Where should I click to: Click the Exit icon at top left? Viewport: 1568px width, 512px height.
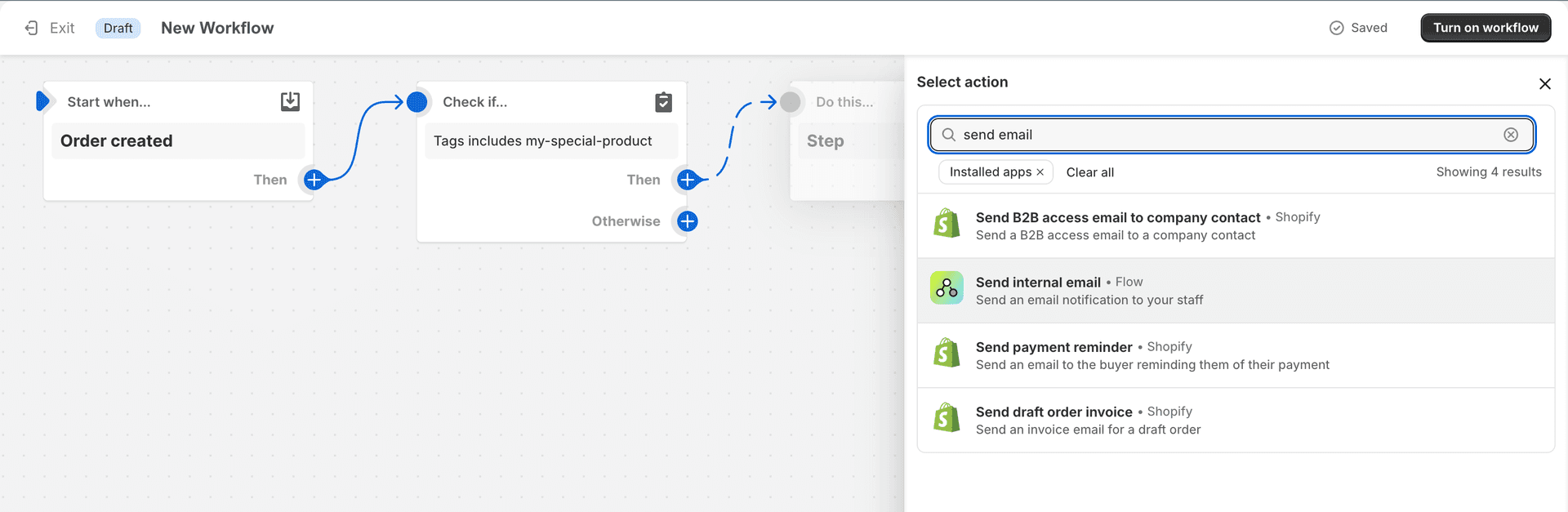point(32,28)
